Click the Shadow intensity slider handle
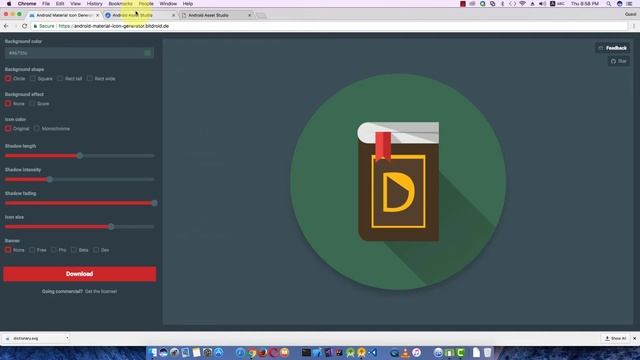 [x=50, y=179]
